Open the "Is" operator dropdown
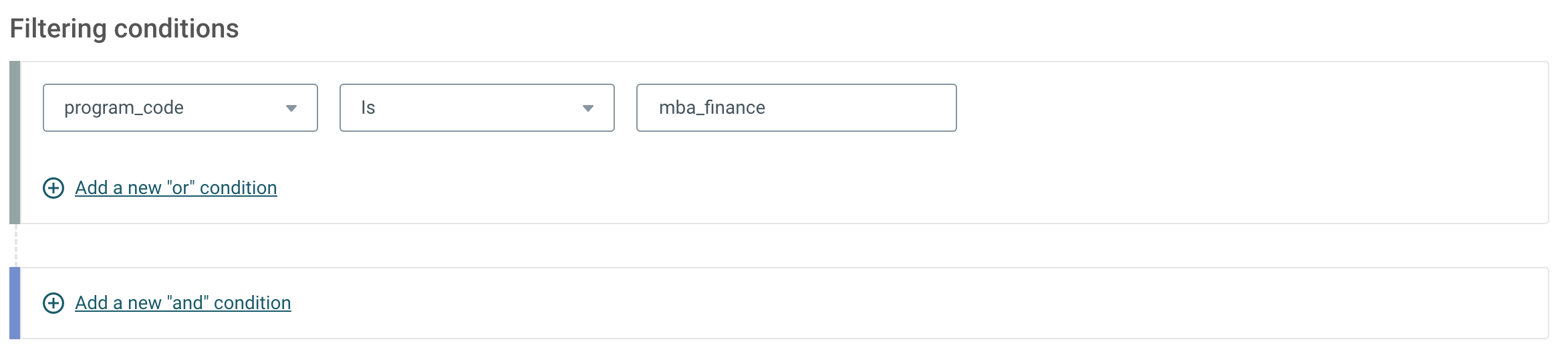1568x360 pixels. point(477,108)
